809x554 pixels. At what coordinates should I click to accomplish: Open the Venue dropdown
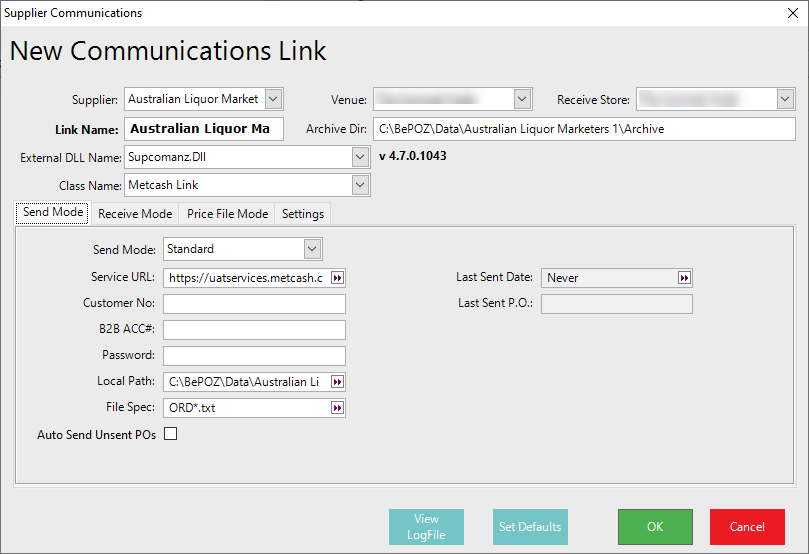[x=522, y=99]
